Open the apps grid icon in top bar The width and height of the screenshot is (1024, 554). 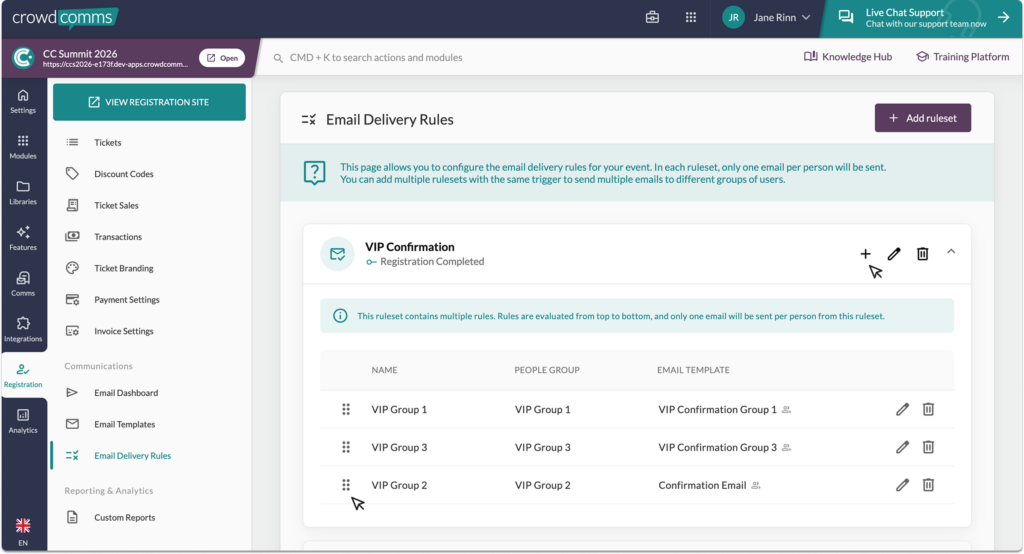point(691,17)
